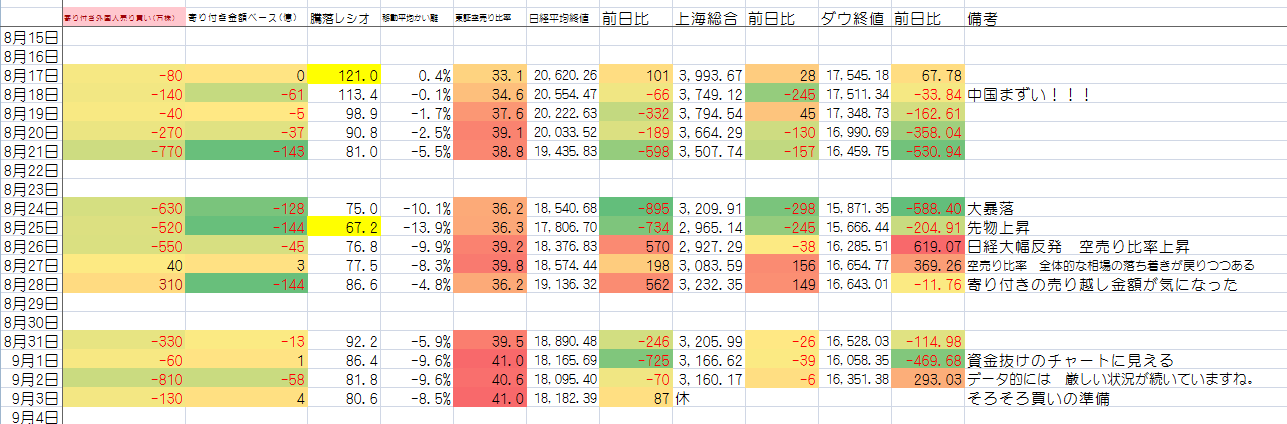Select the 大暴落 remark cell
Image resolution: width=1287 pixels, height=424 pixels.
click(x=992, y=208)
